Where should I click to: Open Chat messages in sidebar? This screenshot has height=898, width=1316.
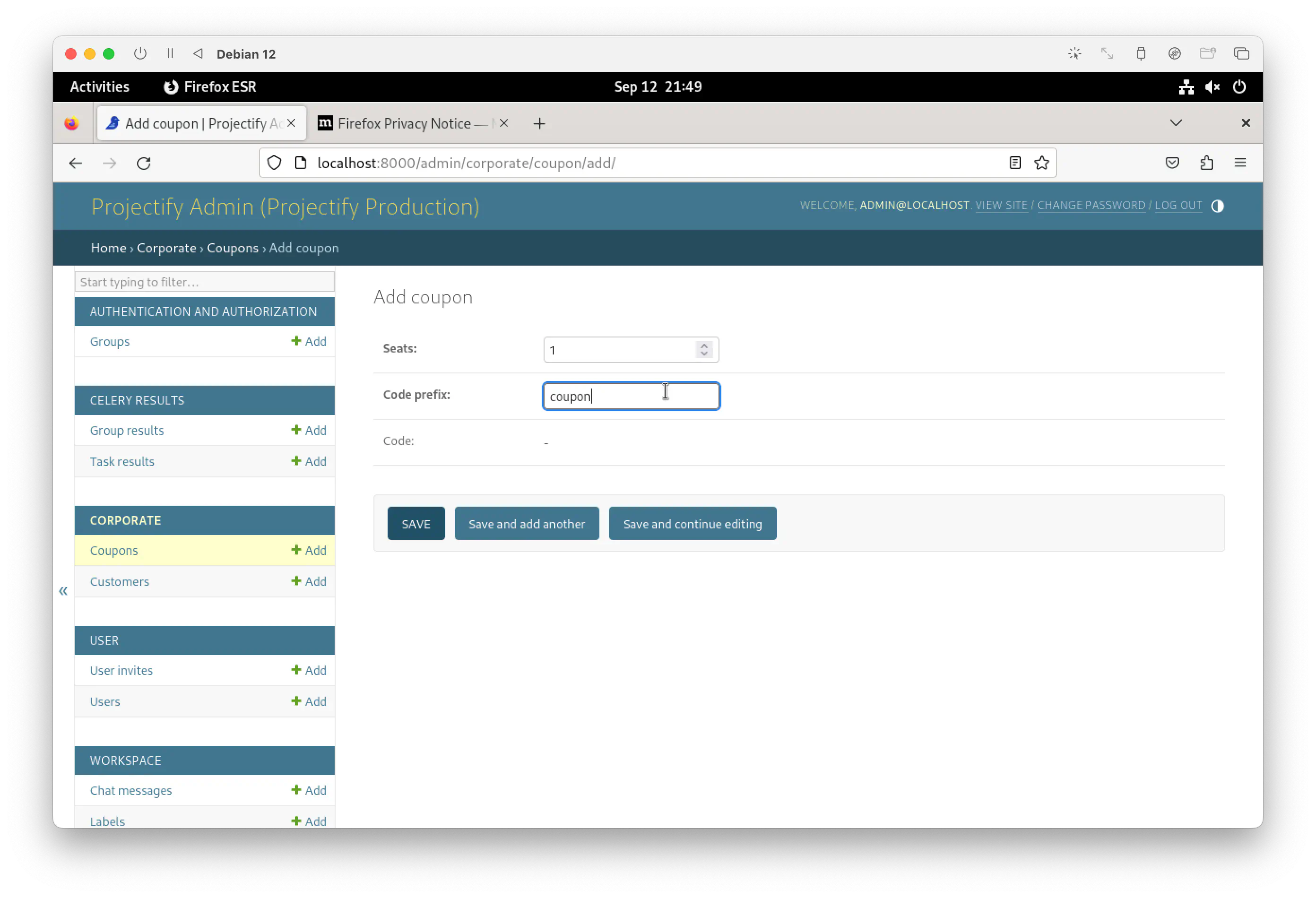click(131, 790)
